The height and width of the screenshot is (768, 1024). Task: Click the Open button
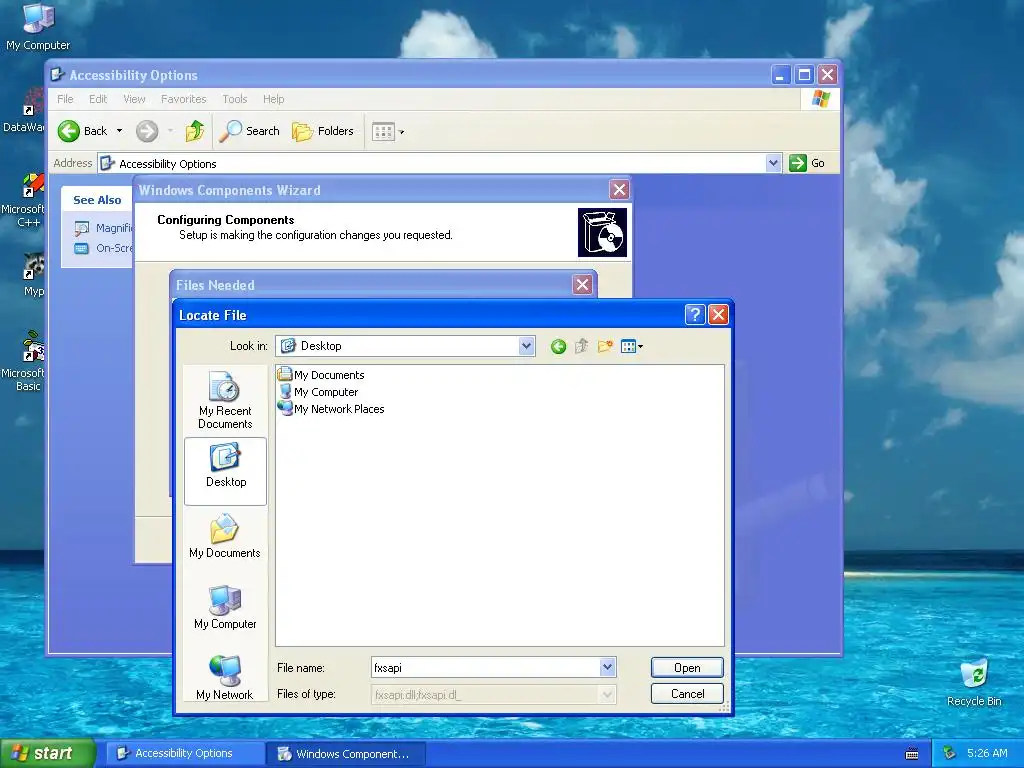click(687, 667)
